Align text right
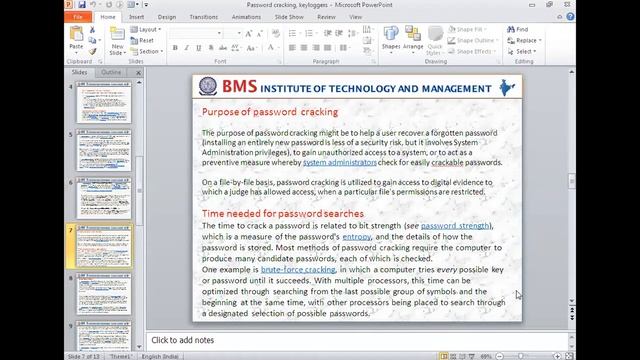The image size is (640, 360). pyautogui.click(x=316, y=48)
